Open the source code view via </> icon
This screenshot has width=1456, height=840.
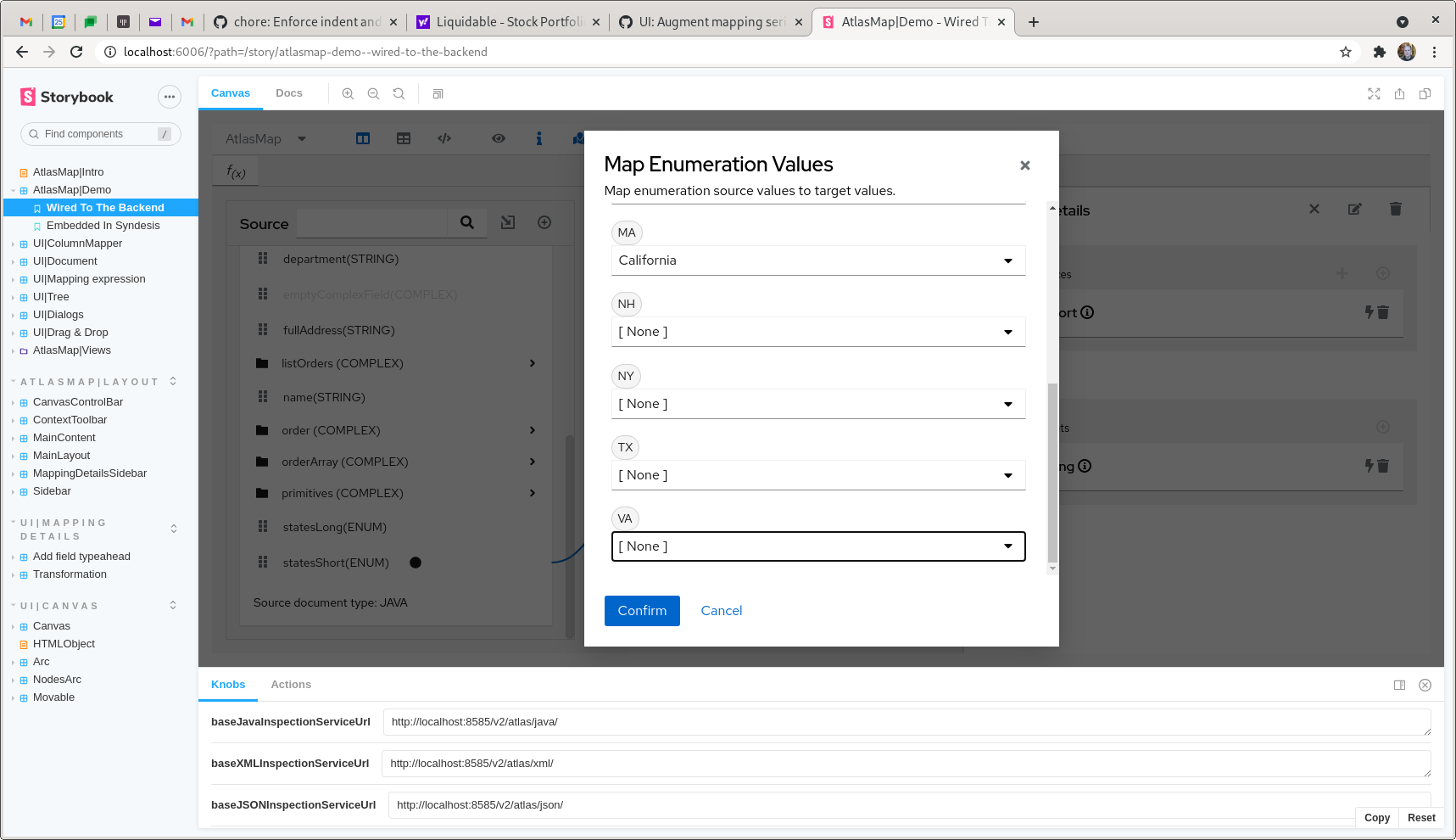click(x=444, y=138)
